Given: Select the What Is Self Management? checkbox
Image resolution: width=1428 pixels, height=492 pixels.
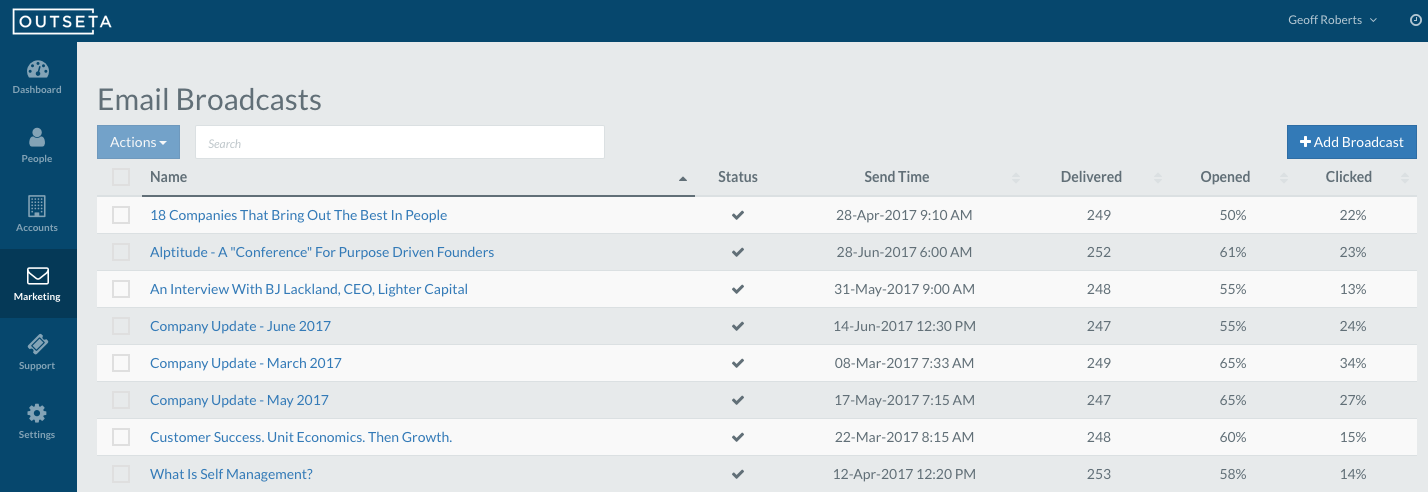Looking at the screenshot, I should coord(121,474).
